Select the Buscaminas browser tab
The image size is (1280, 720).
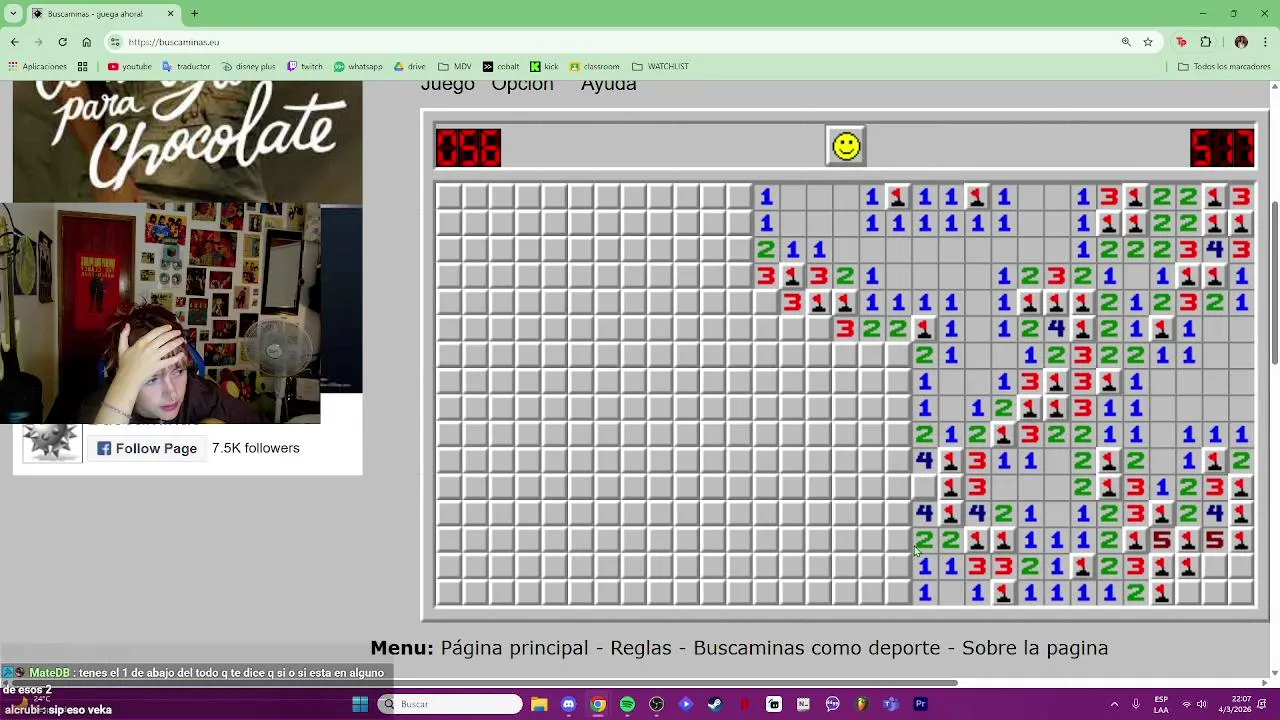click(104, 14)
